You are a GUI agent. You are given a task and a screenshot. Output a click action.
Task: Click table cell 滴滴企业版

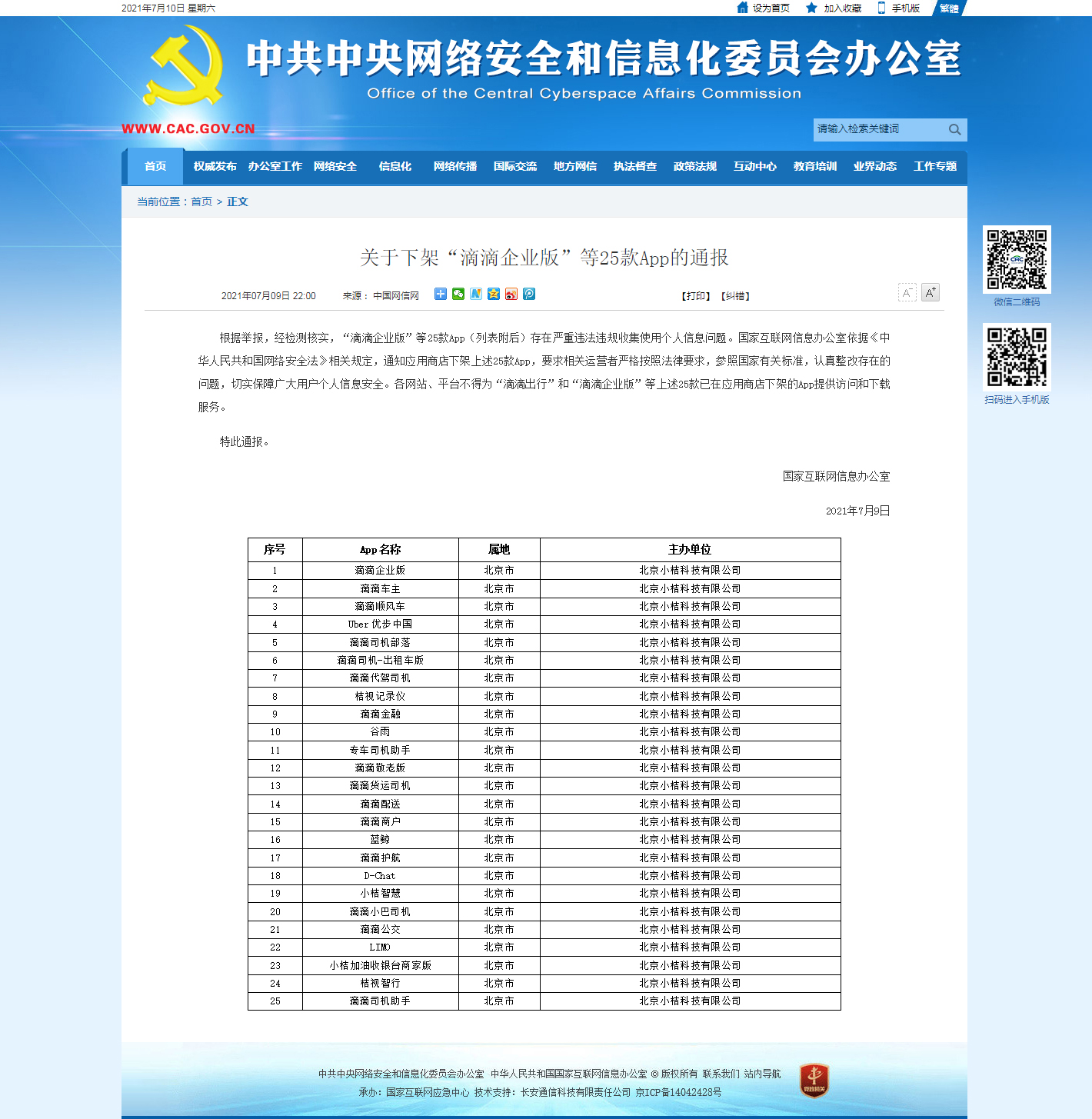(380, 571)
